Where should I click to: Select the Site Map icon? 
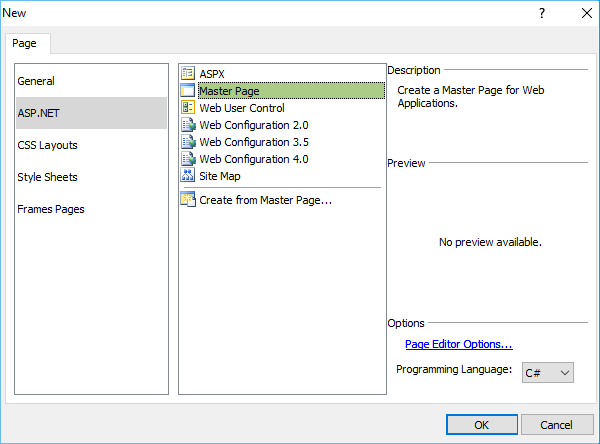coord(187,176)
